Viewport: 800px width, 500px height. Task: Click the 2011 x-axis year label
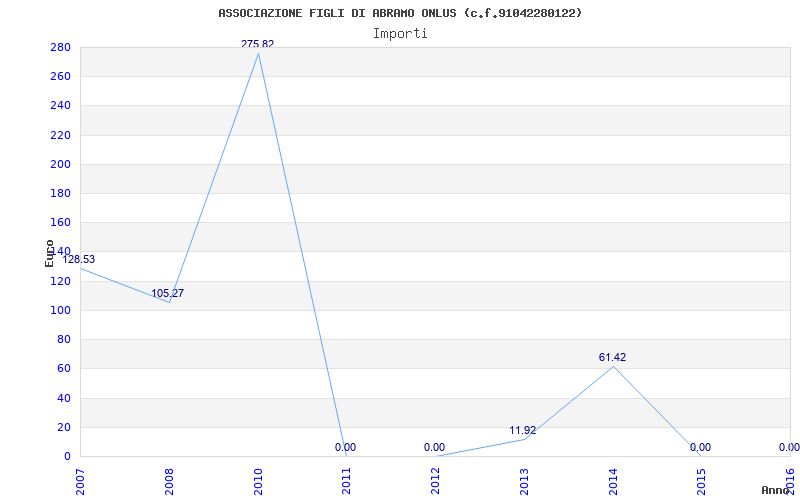click(x=346, y=482)
